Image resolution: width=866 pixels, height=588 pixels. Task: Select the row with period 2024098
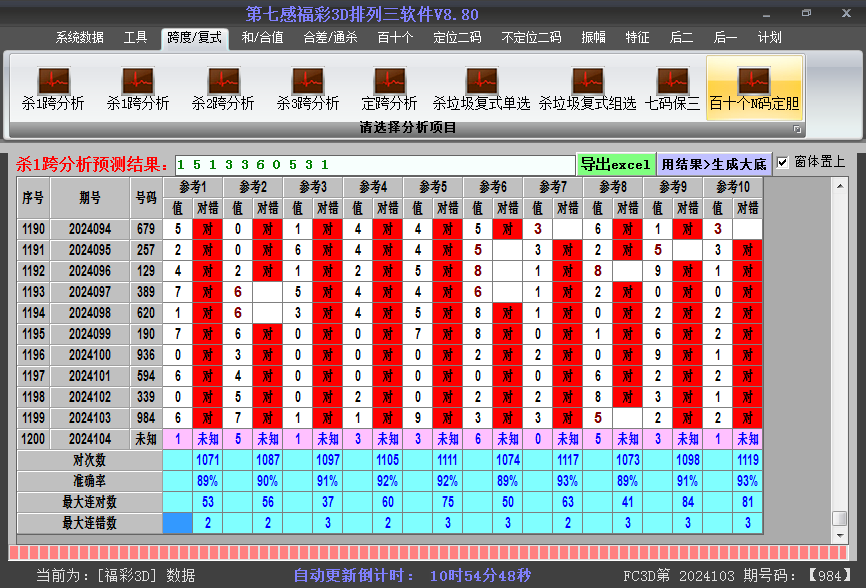click(x=389, y=313)
